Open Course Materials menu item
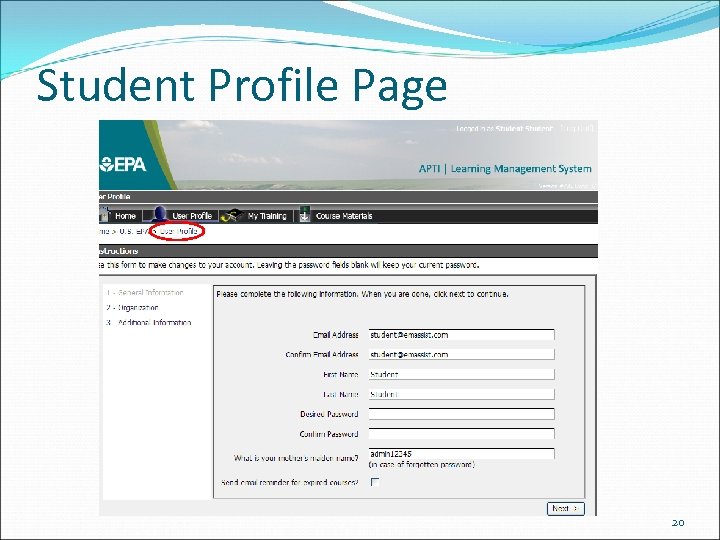 [x=344, y=216]
